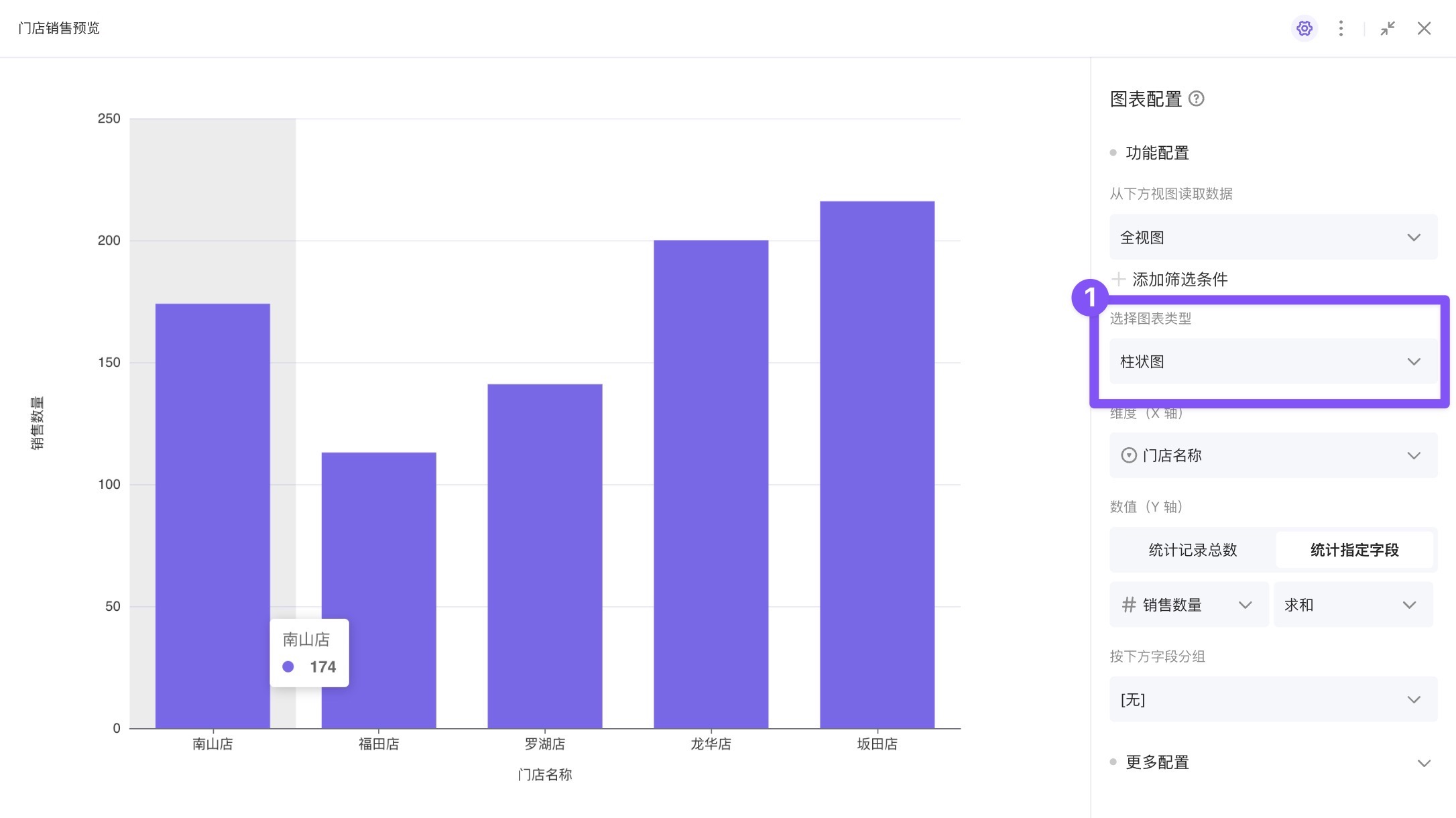This screenshot has width=1456, height=818.
Task: Click the 坂田店 bar in the chart
Action: pos(877,464)
